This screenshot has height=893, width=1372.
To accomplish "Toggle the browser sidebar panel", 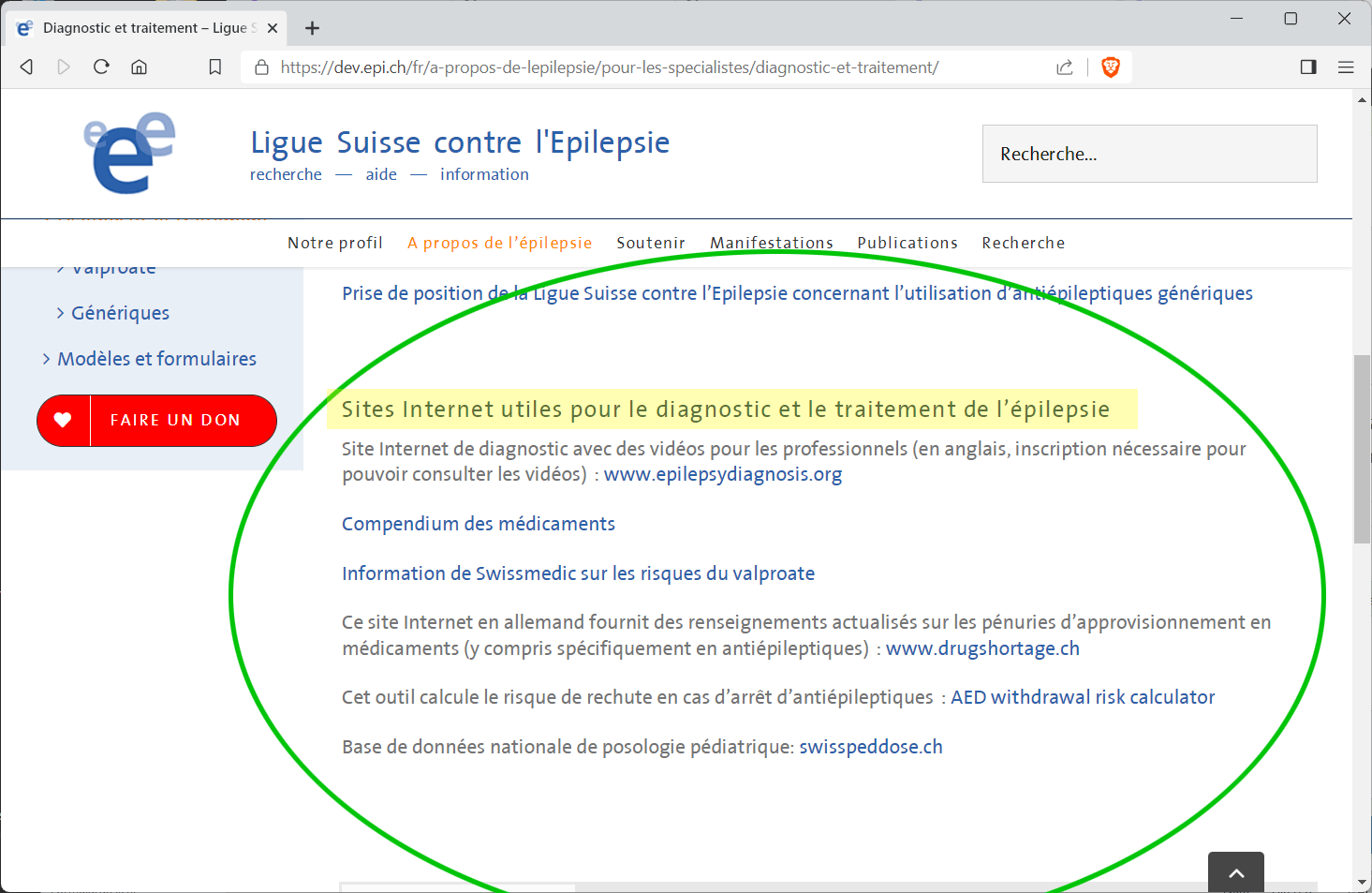I will pos(1308,67).
